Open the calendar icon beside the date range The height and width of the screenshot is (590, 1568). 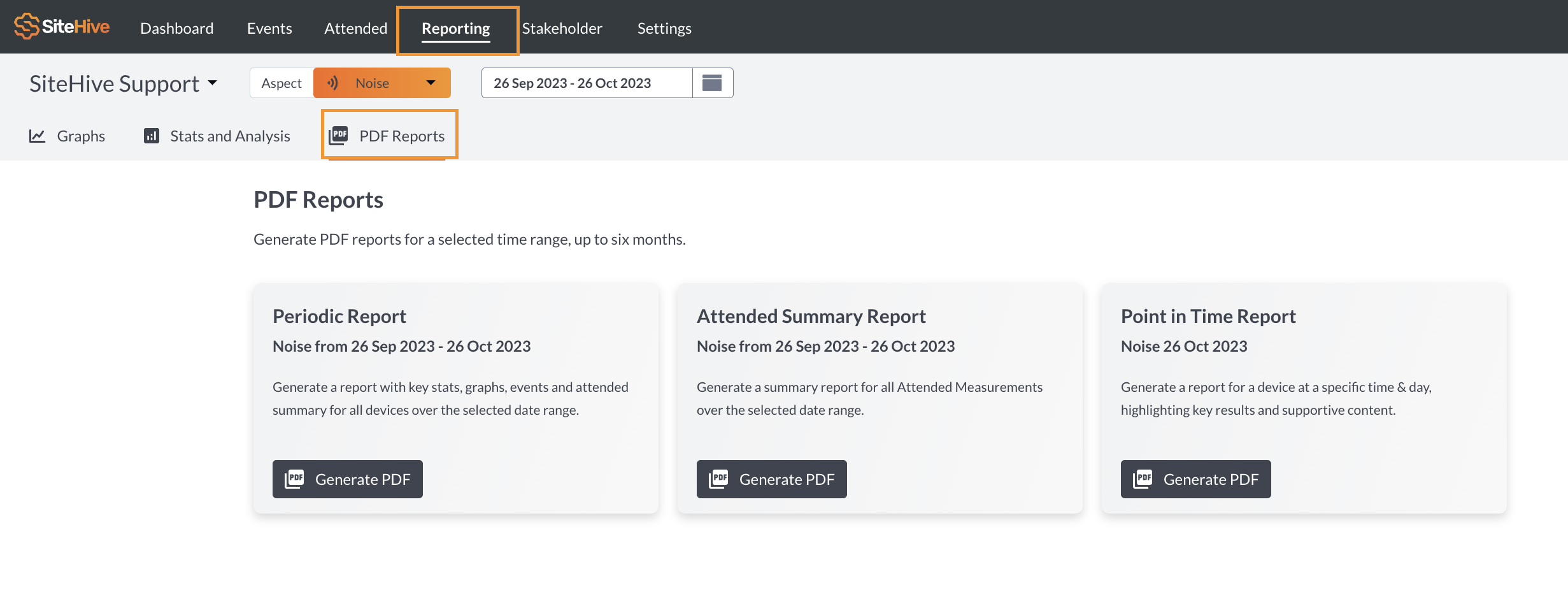coord(713,82)
